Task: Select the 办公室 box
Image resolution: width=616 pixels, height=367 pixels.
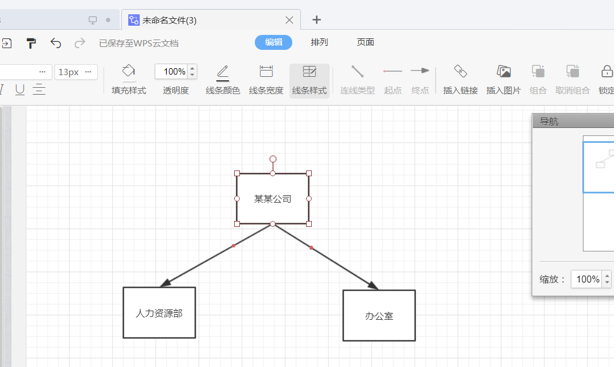Action: pyautogui.click(x=379, y=316)
